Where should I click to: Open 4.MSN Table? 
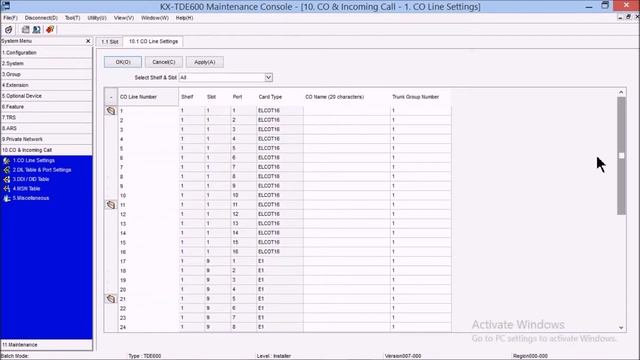pos(26,189)
